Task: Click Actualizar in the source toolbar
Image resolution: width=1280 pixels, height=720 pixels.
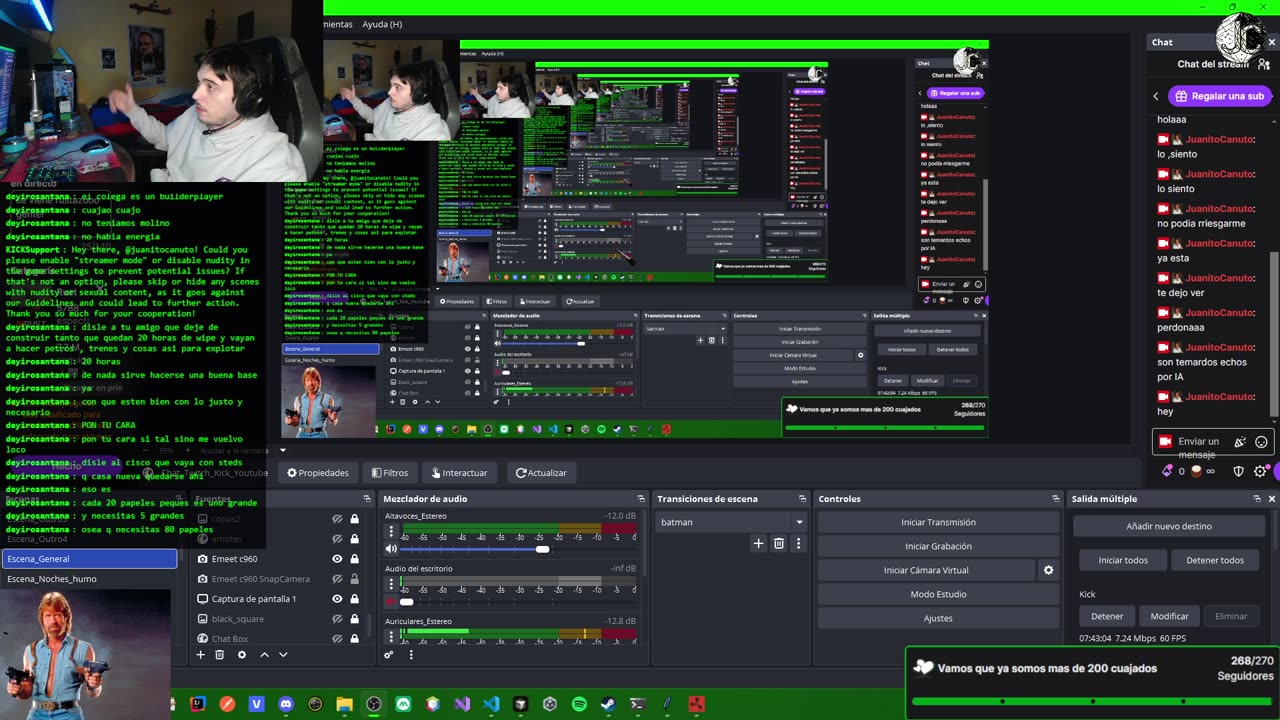Action: [541, 473]
